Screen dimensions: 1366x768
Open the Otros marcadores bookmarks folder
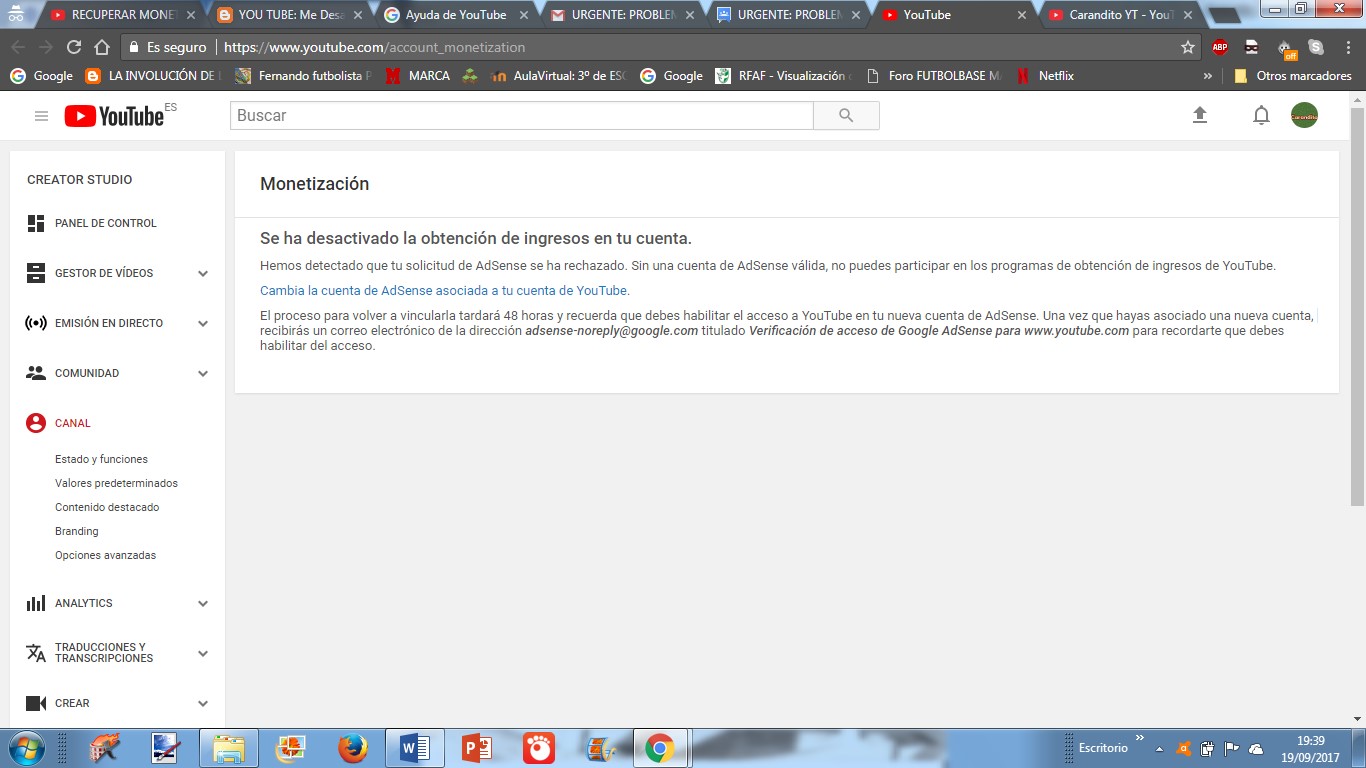click(1292, 76)
